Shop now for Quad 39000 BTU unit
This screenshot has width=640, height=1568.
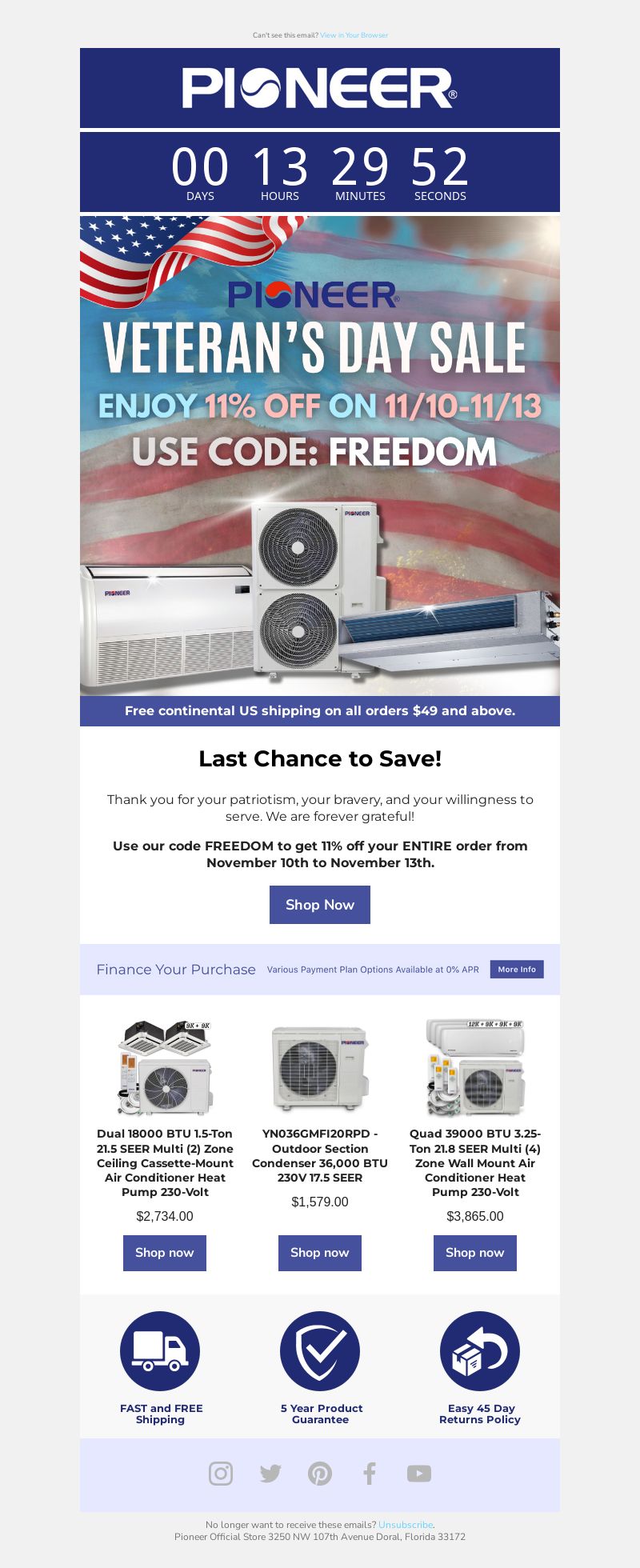[x=475, y=1253]
